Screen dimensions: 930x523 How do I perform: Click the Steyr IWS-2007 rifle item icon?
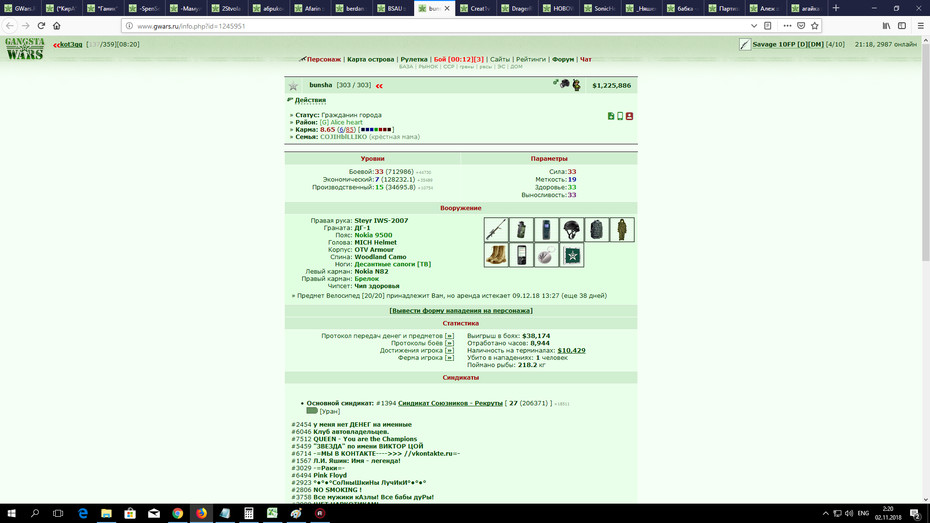coord(496,229)
